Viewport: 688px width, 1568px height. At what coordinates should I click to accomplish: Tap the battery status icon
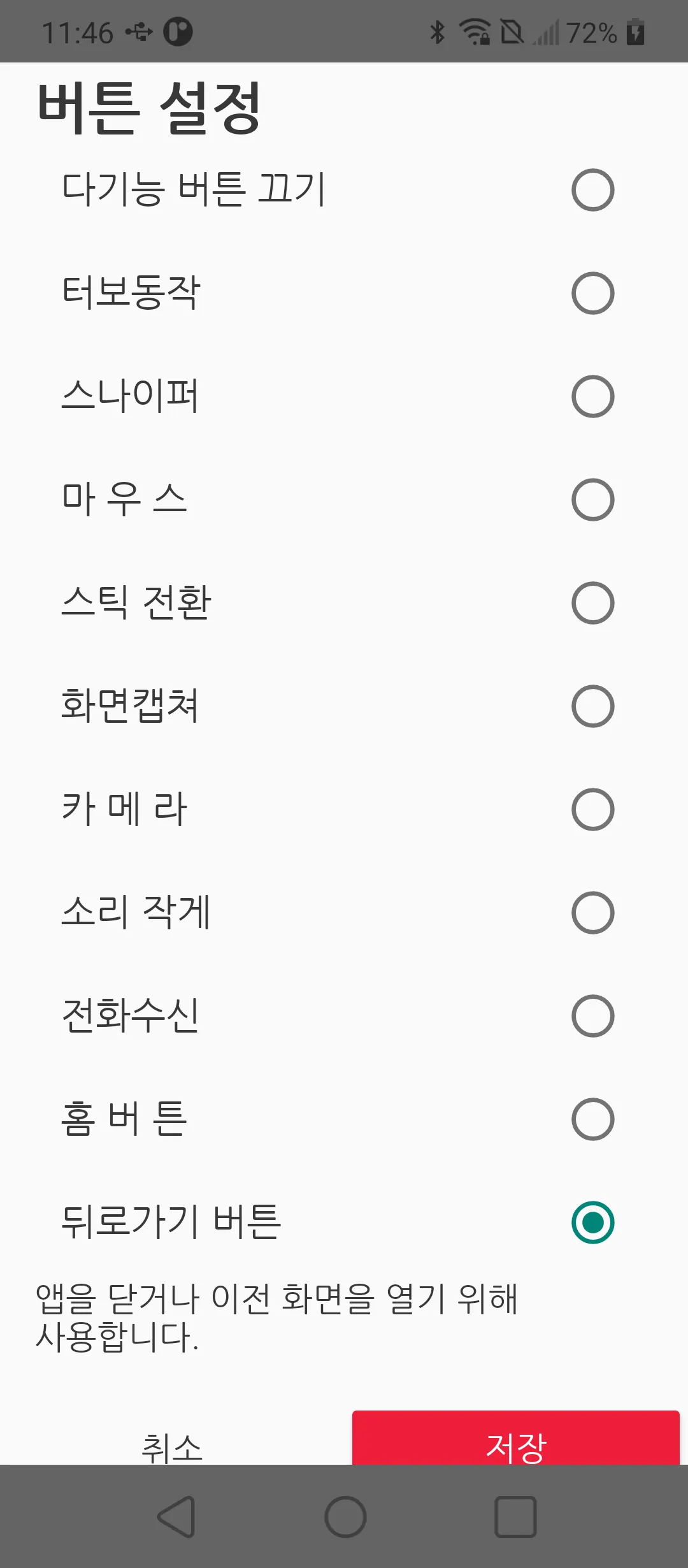click(x=635, y=32)
